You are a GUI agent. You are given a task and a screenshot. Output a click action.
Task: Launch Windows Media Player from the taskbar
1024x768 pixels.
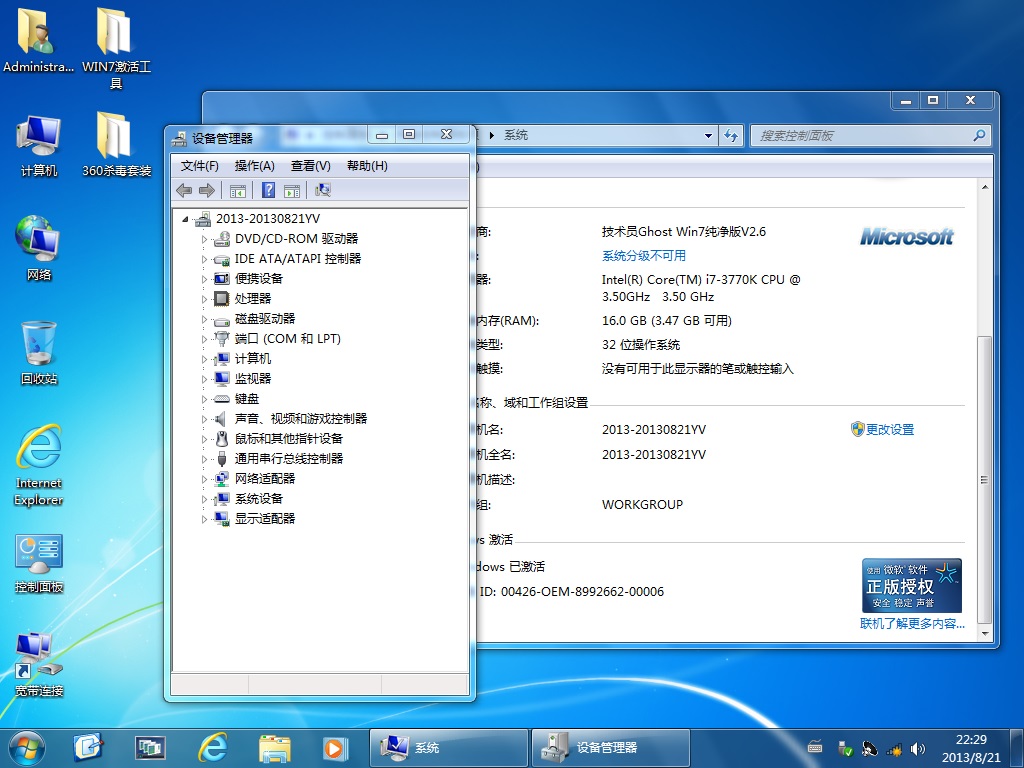click(x=334, y=748)
